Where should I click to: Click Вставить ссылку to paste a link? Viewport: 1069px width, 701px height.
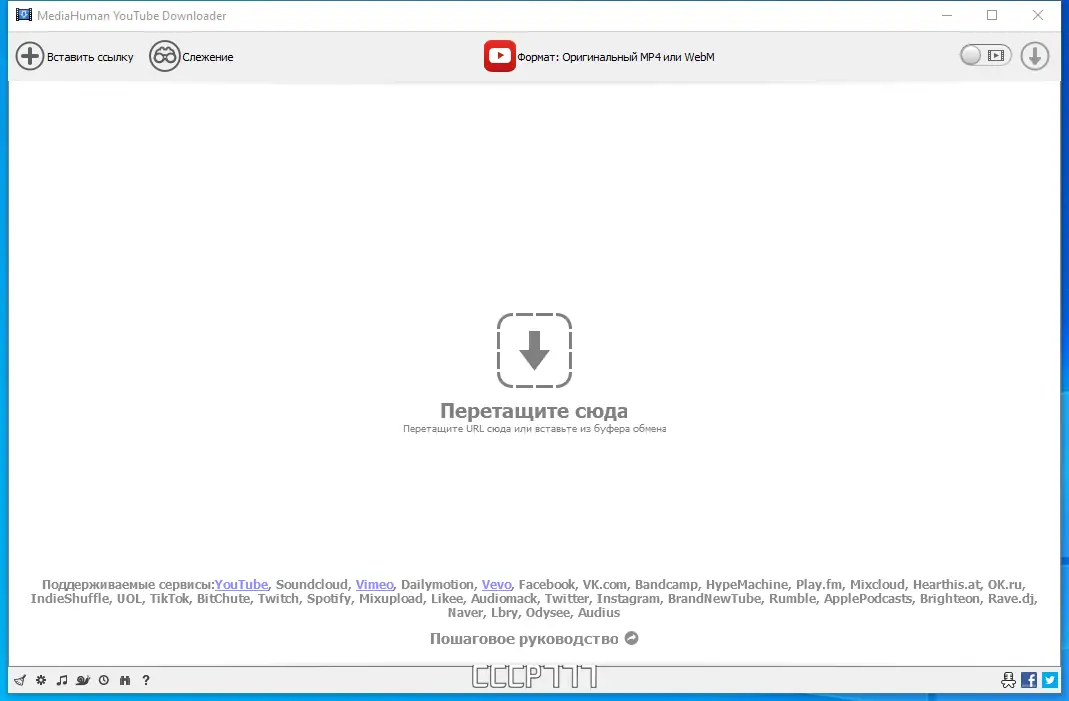pyautogui.click(x=75, y=57)
